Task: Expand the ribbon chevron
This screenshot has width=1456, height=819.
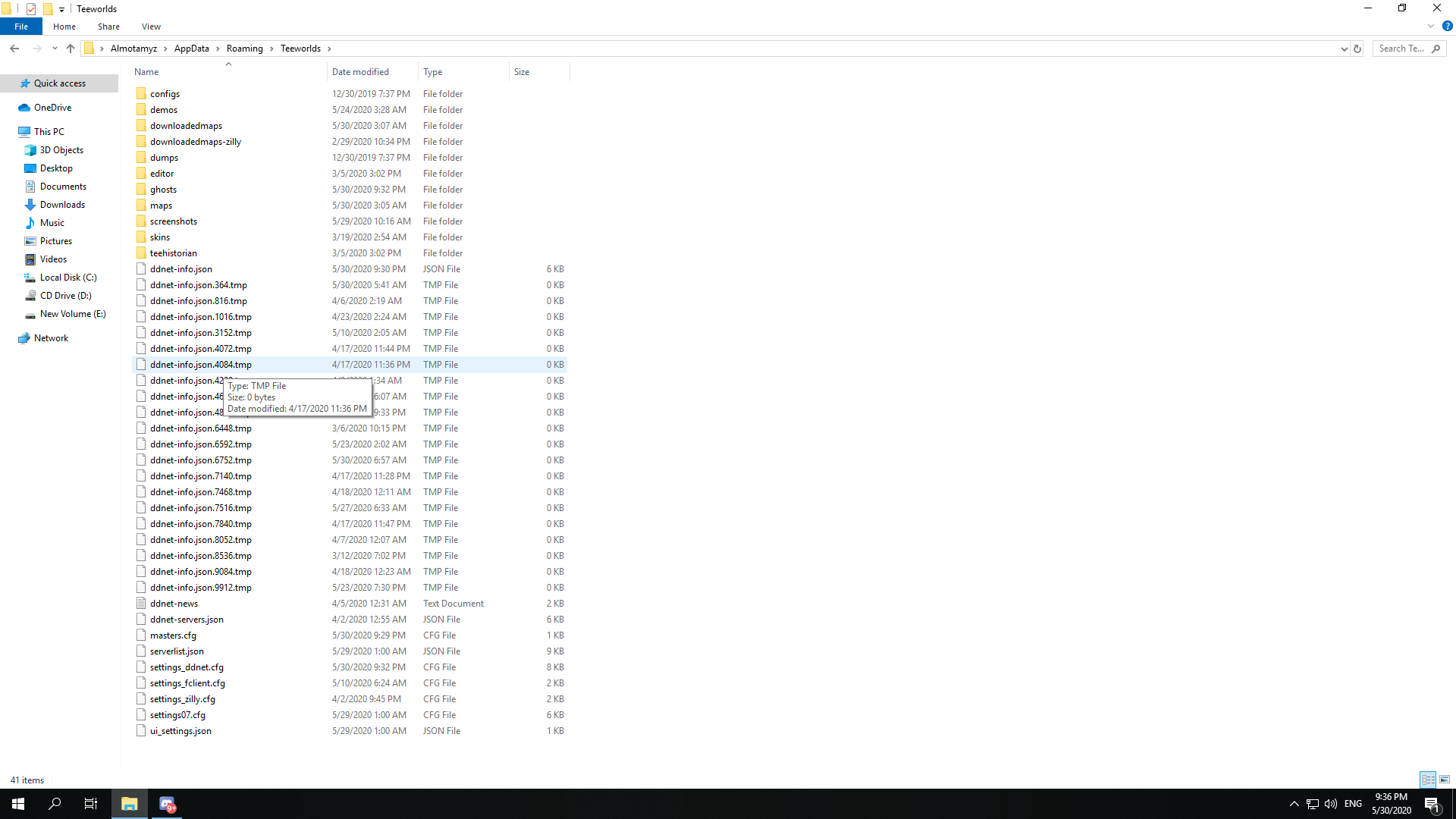Action: pyautogui.click(x=1431, y=26)
